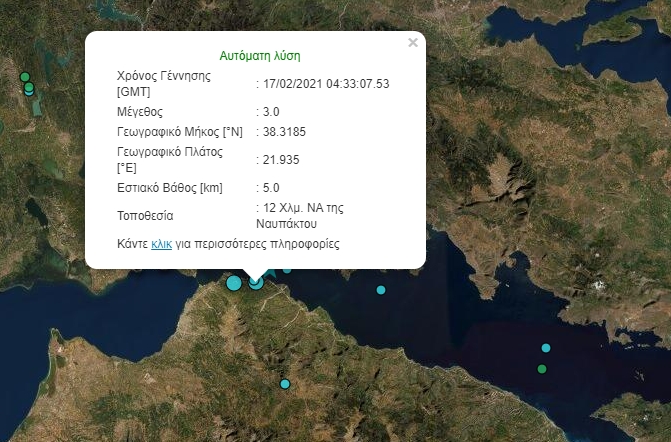Click the location text '12 Χλμ. ΝΑ της Ναυπάκτου'
The image size is (671, 442).
300,216
